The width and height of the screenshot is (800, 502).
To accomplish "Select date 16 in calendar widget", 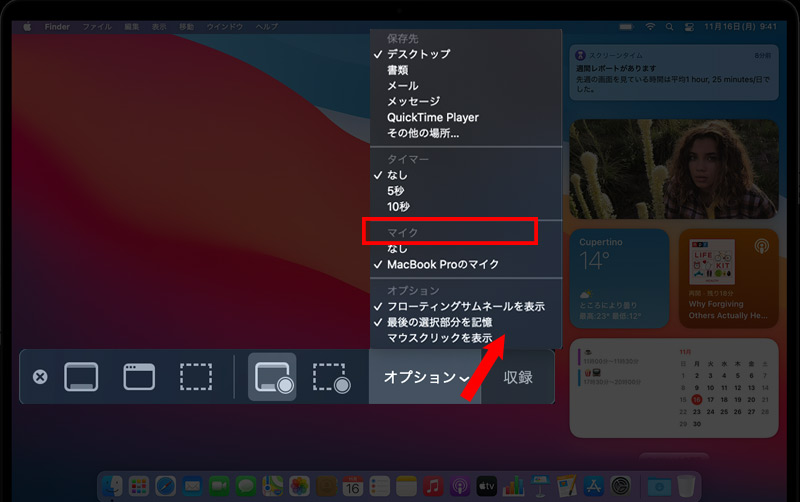I will [696, 399].
